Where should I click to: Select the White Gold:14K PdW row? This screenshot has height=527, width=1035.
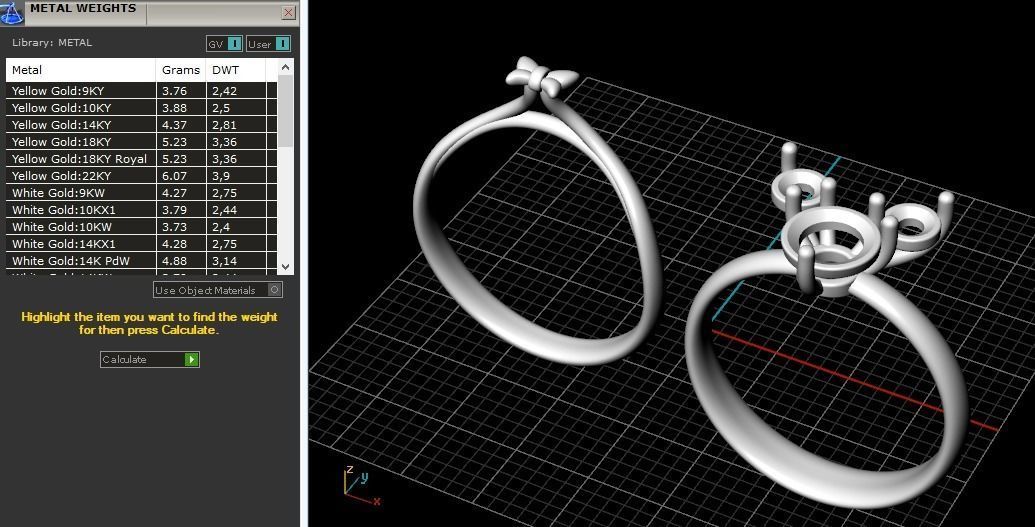tap(141, 261)
